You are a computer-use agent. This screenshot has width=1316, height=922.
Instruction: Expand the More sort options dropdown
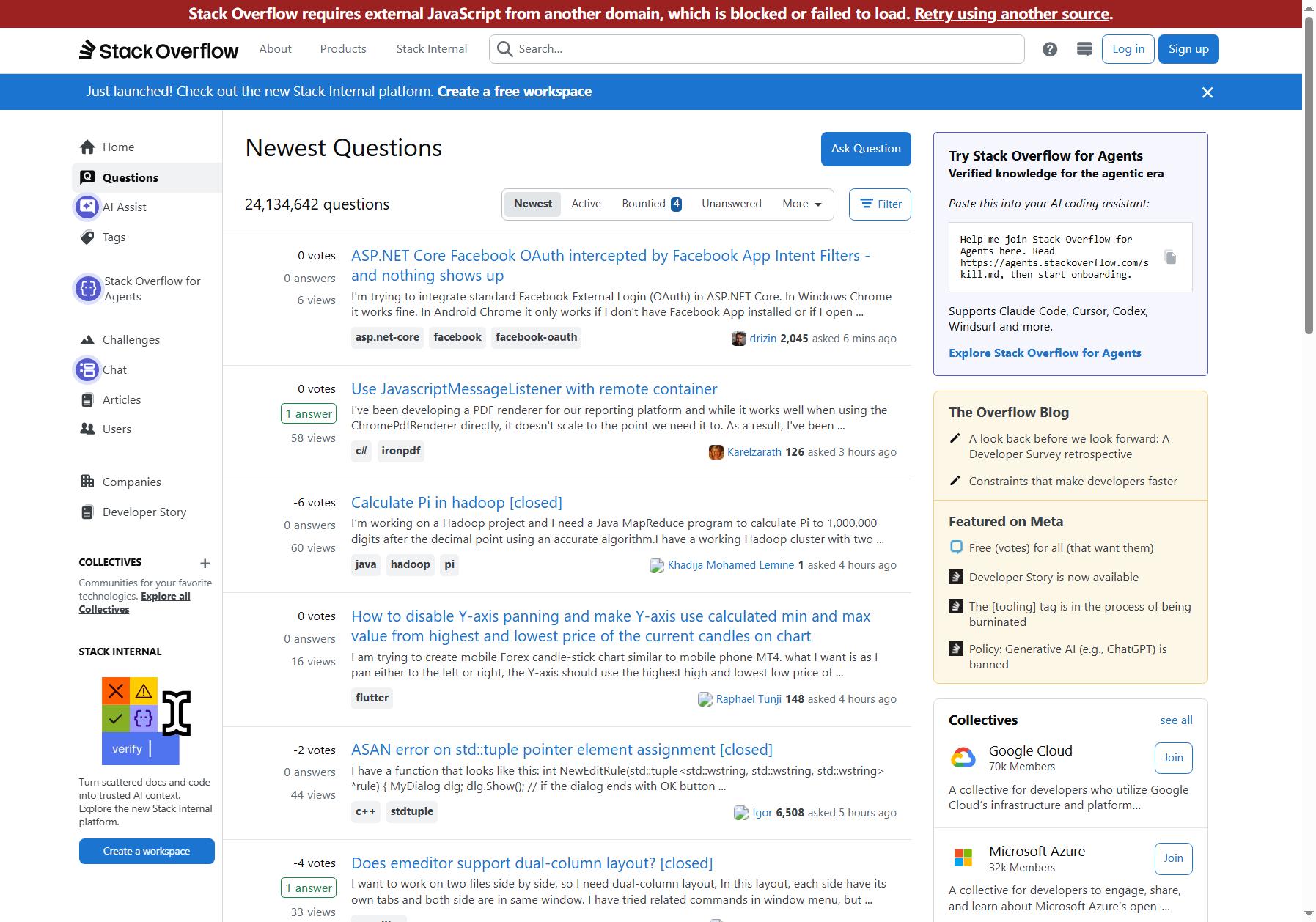tap(802, 204)
